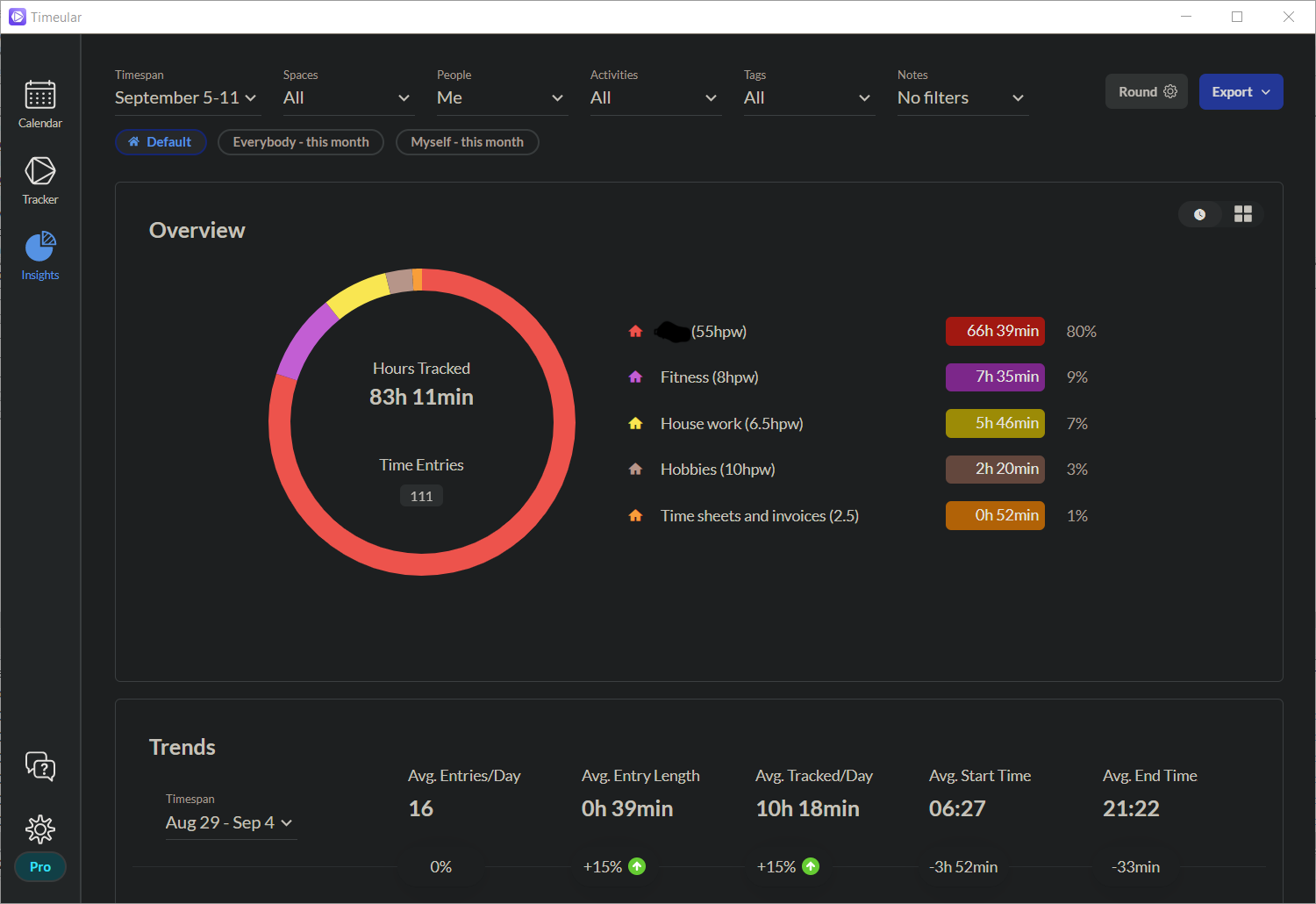Click the Export button

1241,92
